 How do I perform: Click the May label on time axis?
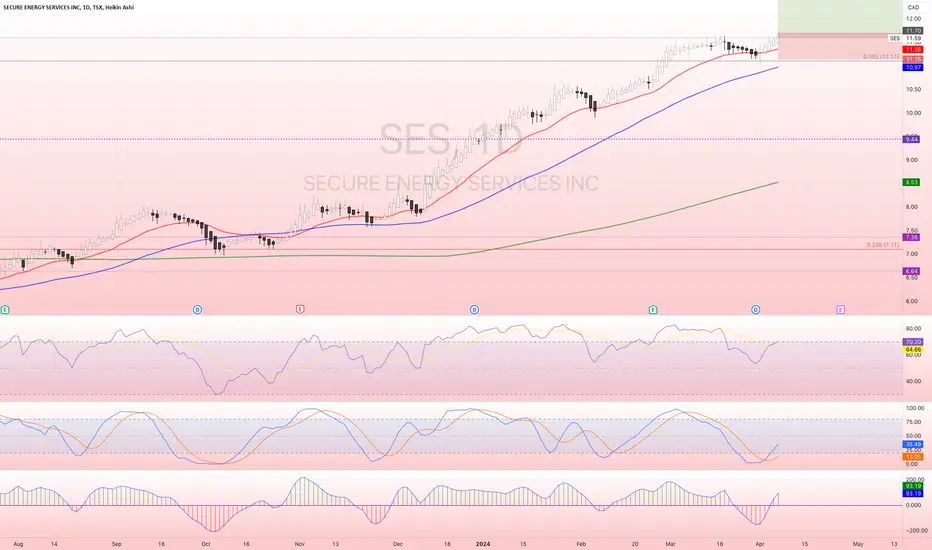pyautogui.click(x=858, y=543)
